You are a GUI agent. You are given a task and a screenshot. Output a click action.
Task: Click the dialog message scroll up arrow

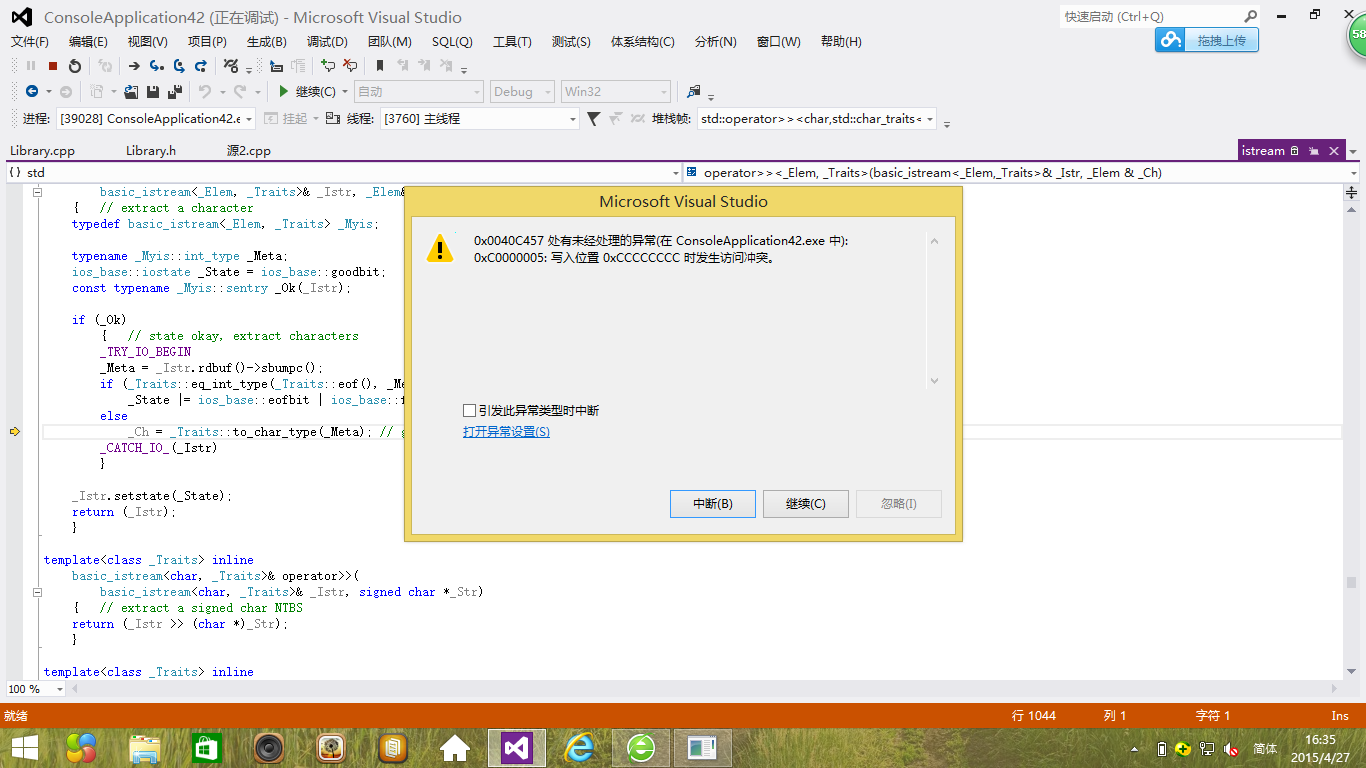pyautogui.click(x=935, y=241)
